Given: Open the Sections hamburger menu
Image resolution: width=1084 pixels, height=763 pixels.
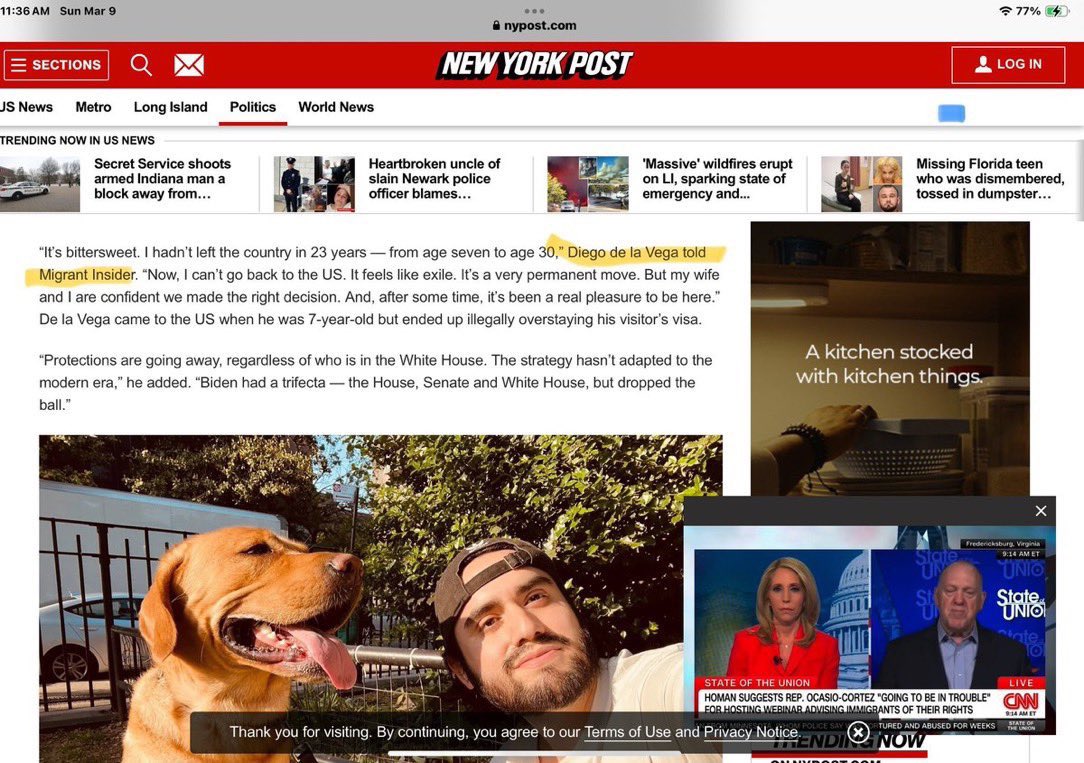Looking at the screenshot, I should (x=56, y=65).
